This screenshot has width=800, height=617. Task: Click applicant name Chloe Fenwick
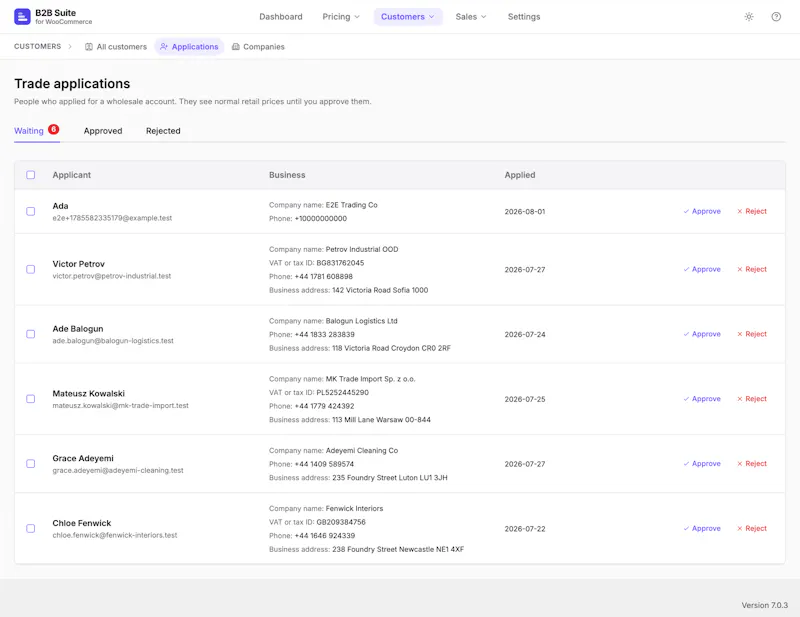(x=81, y=523)
